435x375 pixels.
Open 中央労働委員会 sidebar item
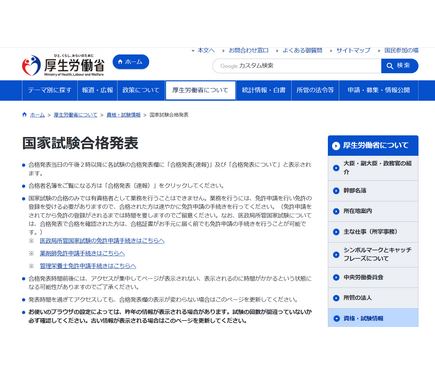click(x=373, y=277)
